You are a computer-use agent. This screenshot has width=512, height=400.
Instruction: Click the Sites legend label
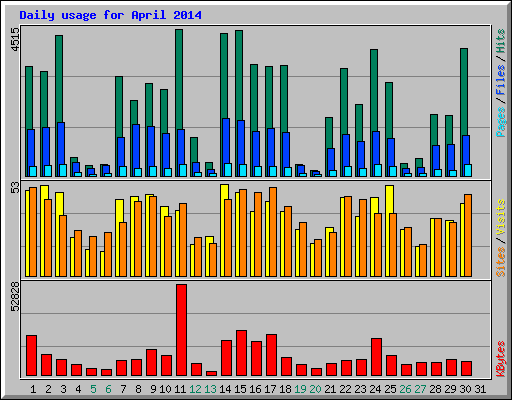(501, 262)
